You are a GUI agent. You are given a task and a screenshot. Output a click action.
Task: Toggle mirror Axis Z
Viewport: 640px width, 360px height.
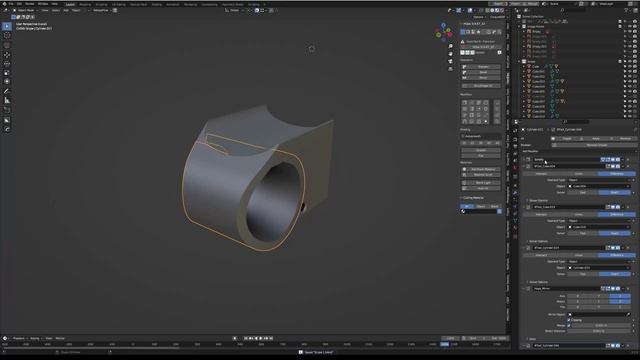tap(620, 296)
